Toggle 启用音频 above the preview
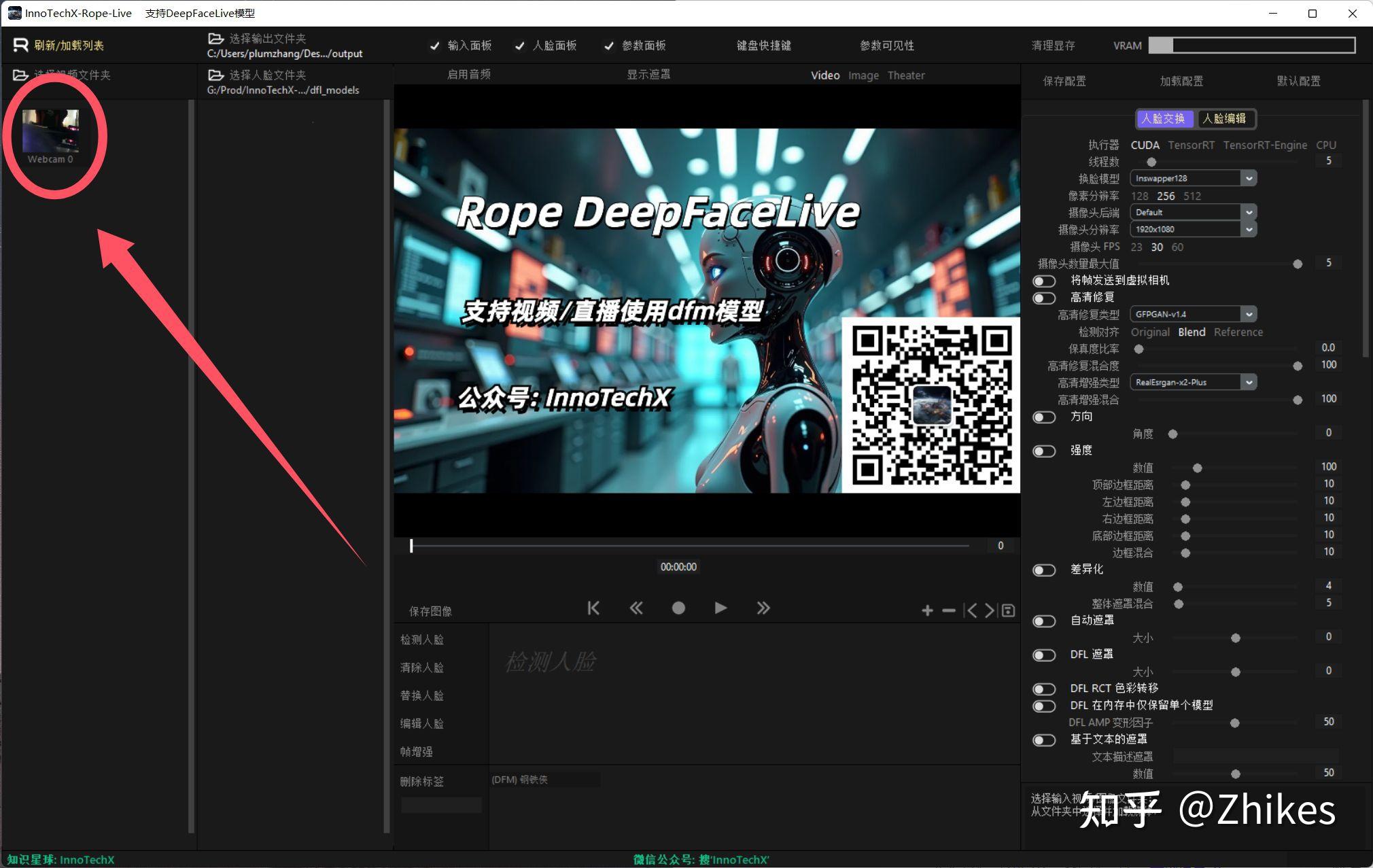1373x868 pixels. point(468,74)
